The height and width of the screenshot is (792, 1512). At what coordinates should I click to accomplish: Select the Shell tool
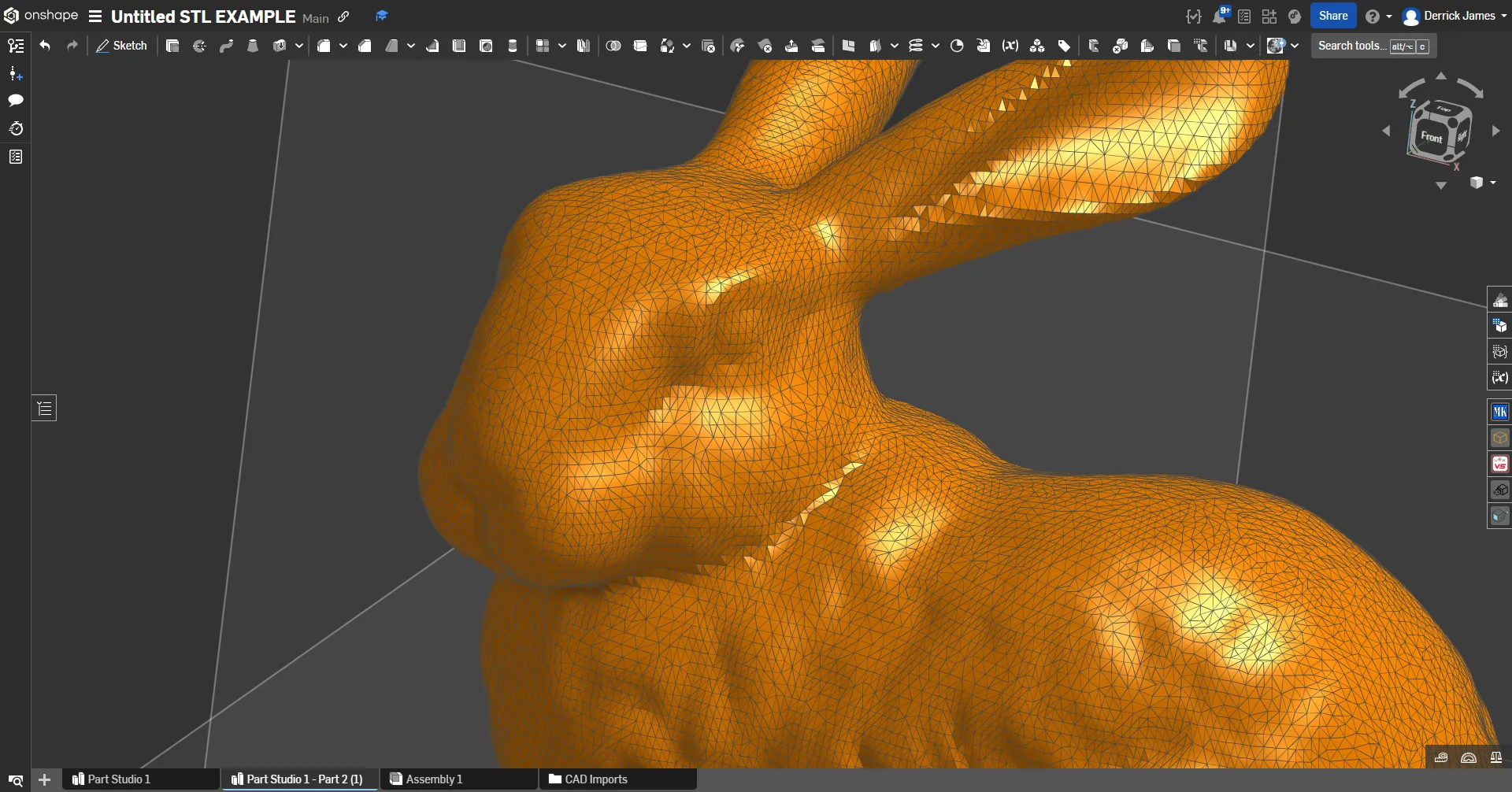point(459,46)
